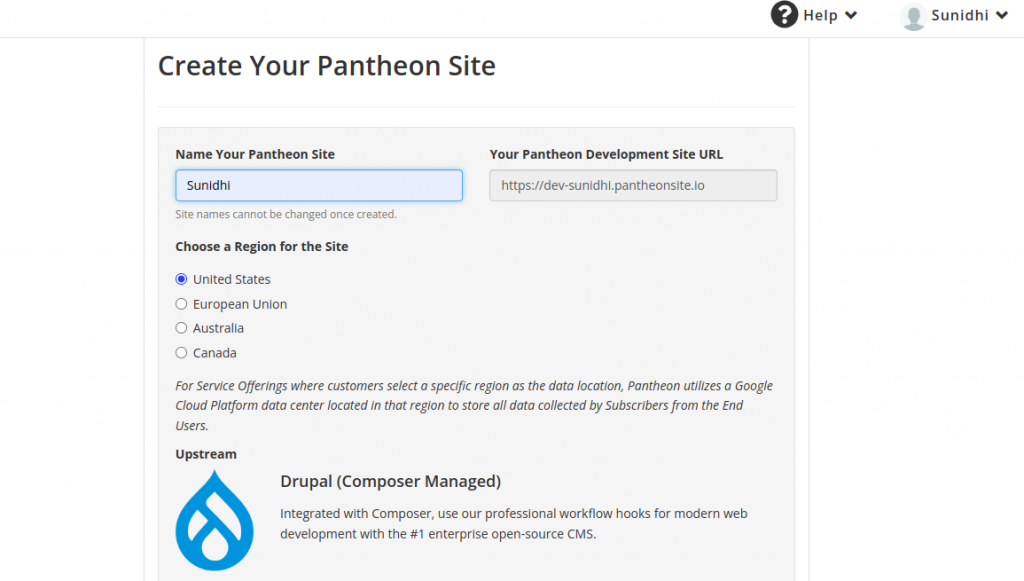
Task: Click the site name input field
Action: (318, 185)
